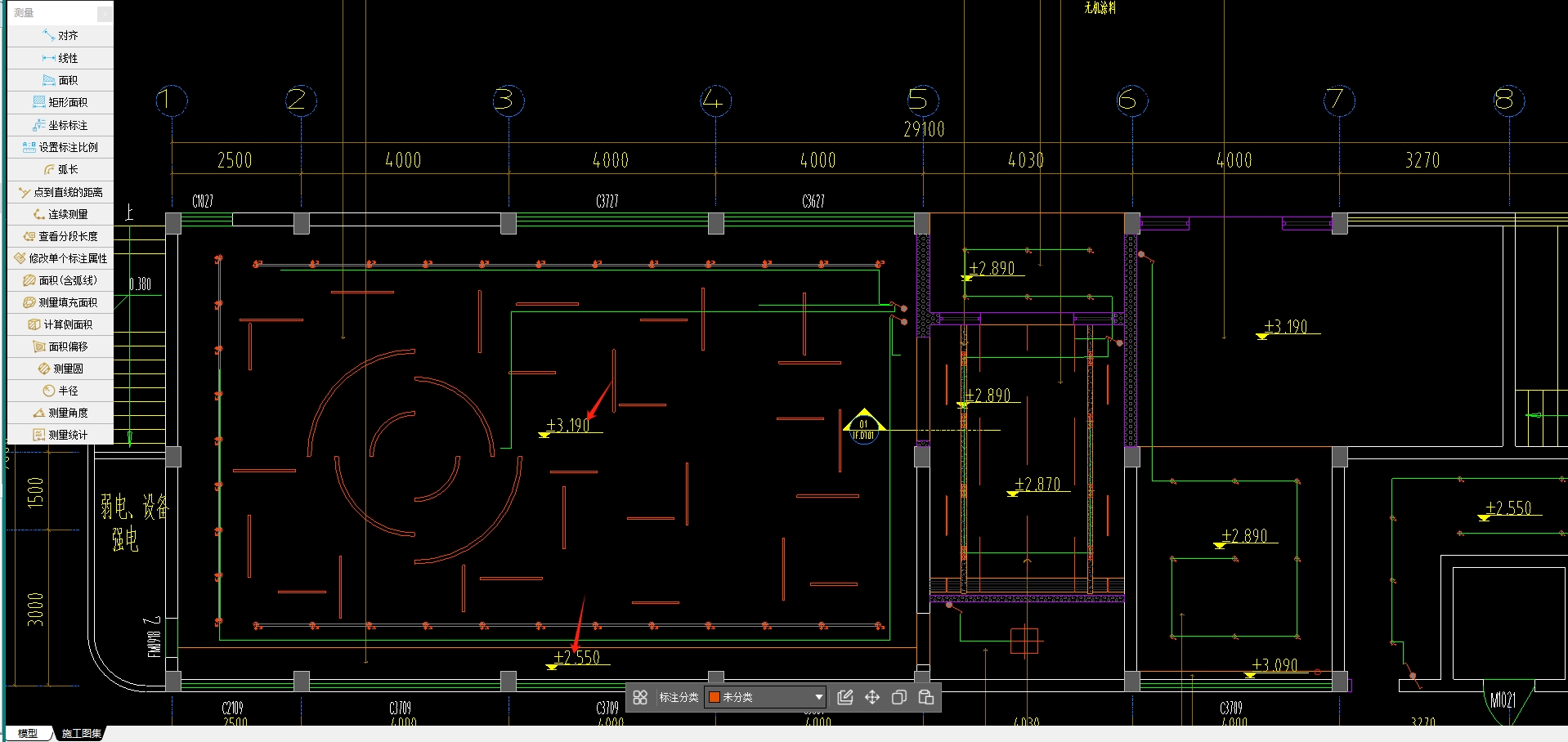Activate the 面积 area measurement tool
The height and width of the screenshot is (742, 1568).
60,80
